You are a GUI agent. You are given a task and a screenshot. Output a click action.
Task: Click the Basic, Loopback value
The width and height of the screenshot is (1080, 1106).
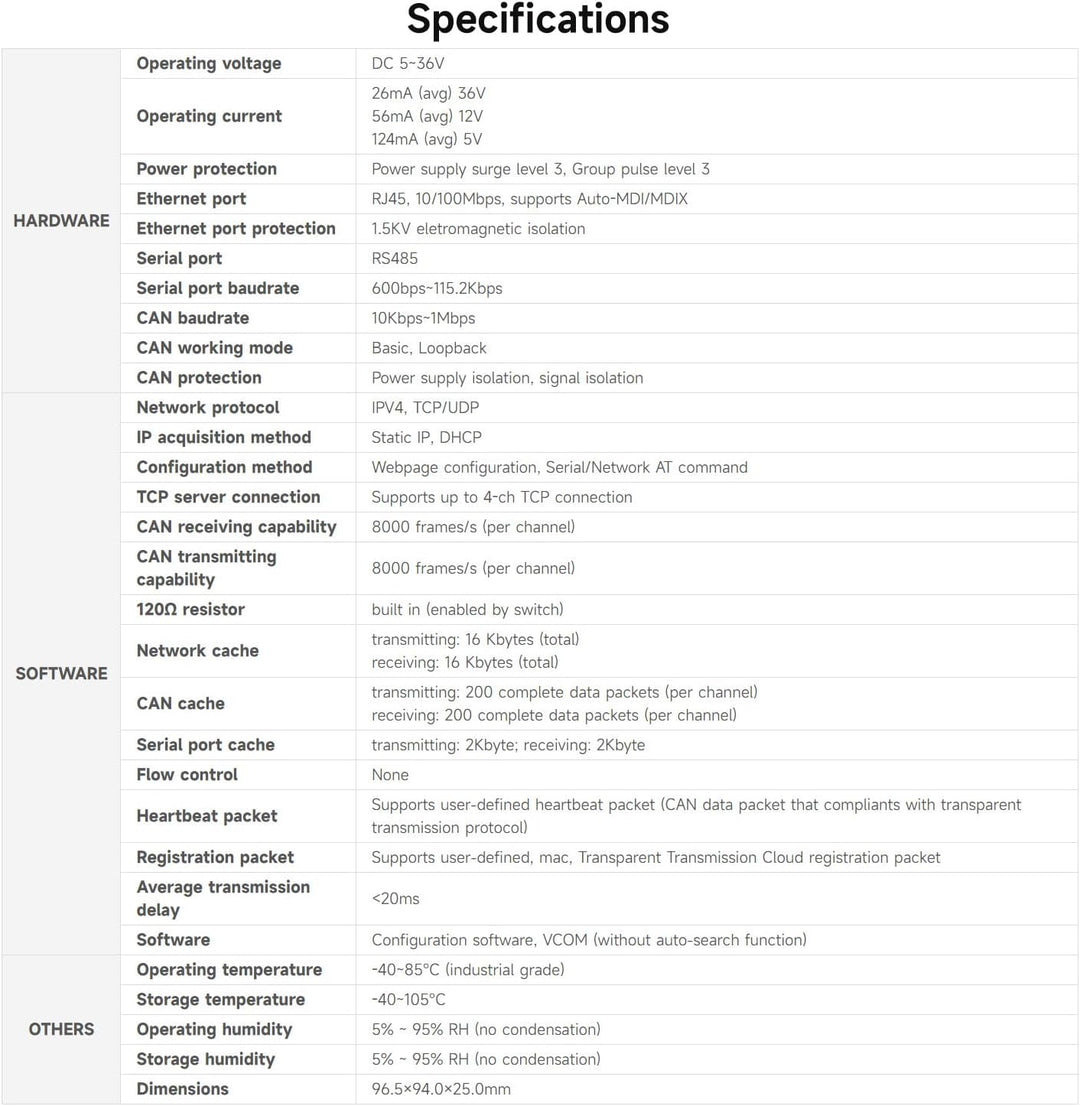pos(429,348)
